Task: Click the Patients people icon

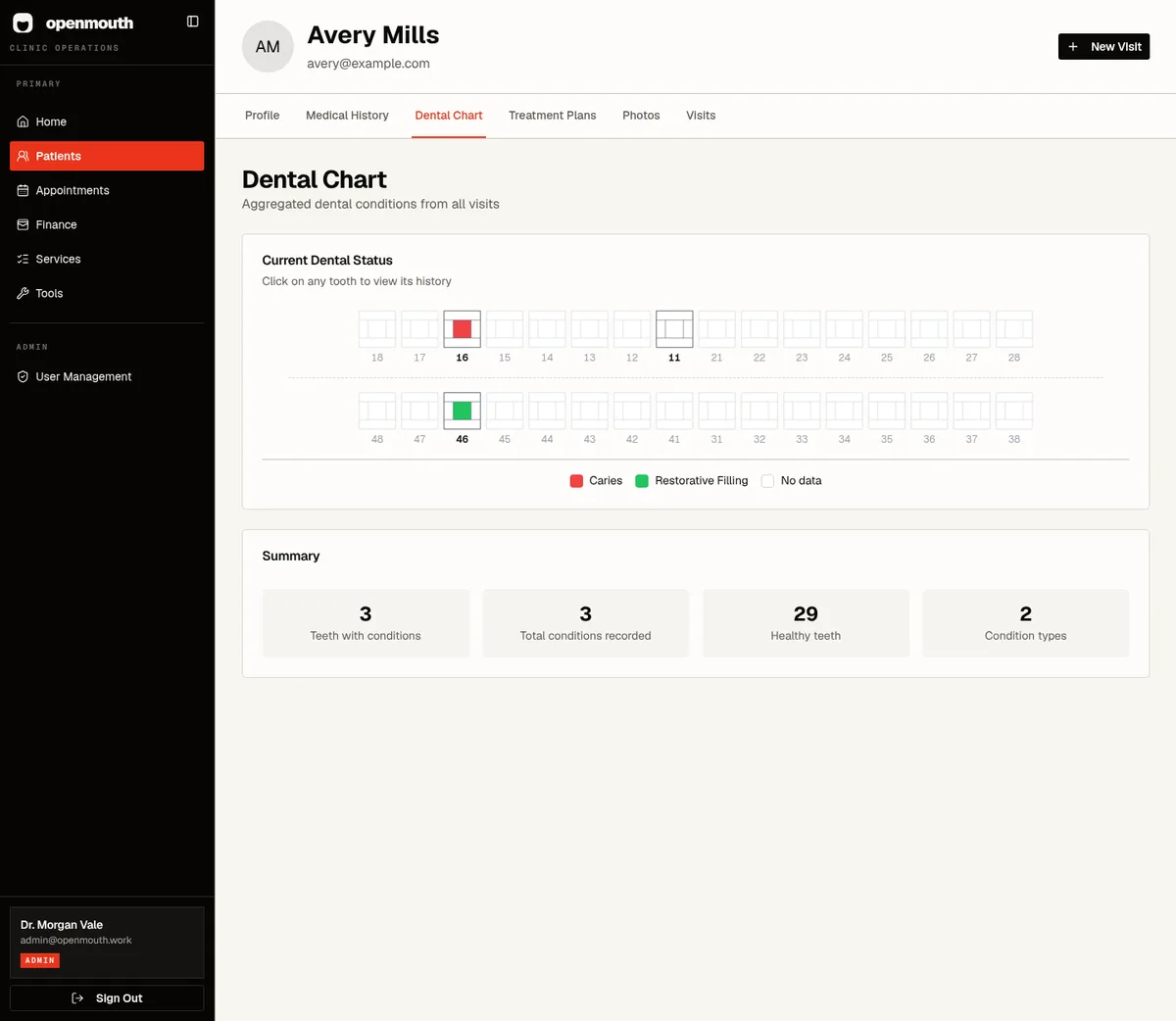Action: point(24,156)
